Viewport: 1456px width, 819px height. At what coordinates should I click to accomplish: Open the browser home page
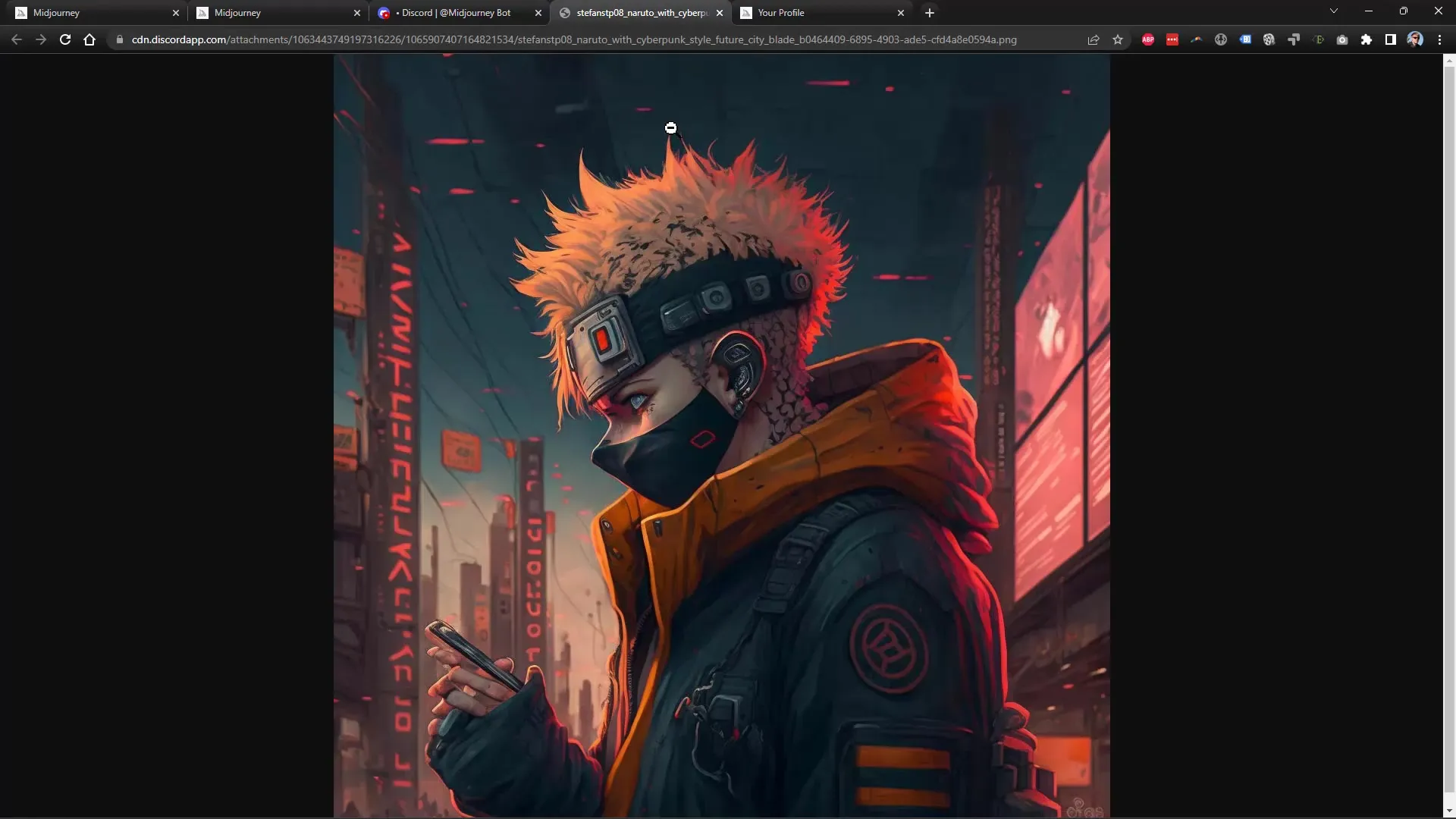[89, 39]
